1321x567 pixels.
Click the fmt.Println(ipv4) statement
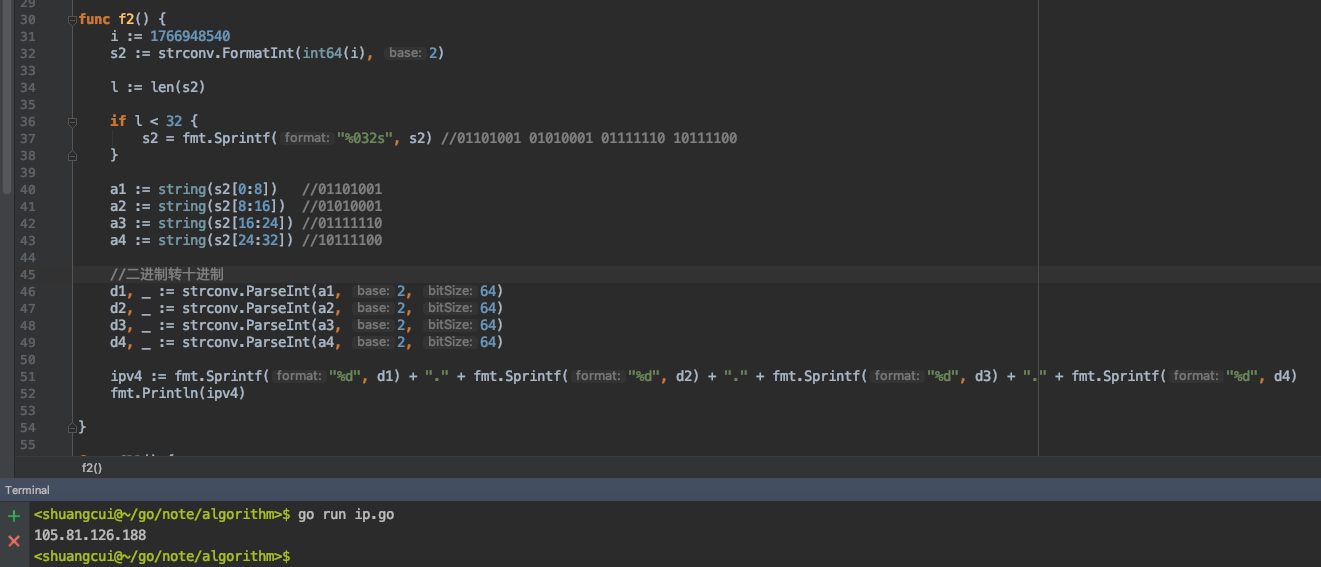[x=178, y=393]
